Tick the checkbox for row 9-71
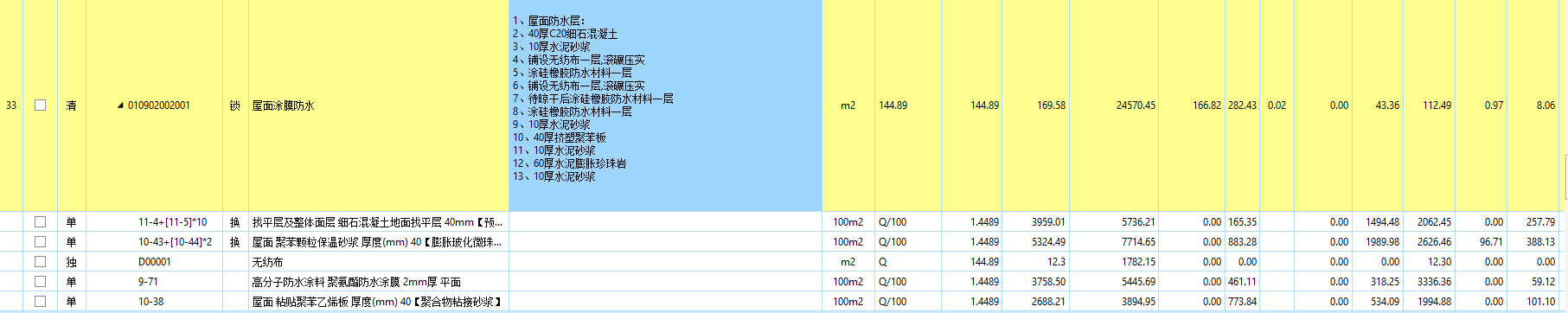Screen dimensions: 1568x313 coord(40,282)
